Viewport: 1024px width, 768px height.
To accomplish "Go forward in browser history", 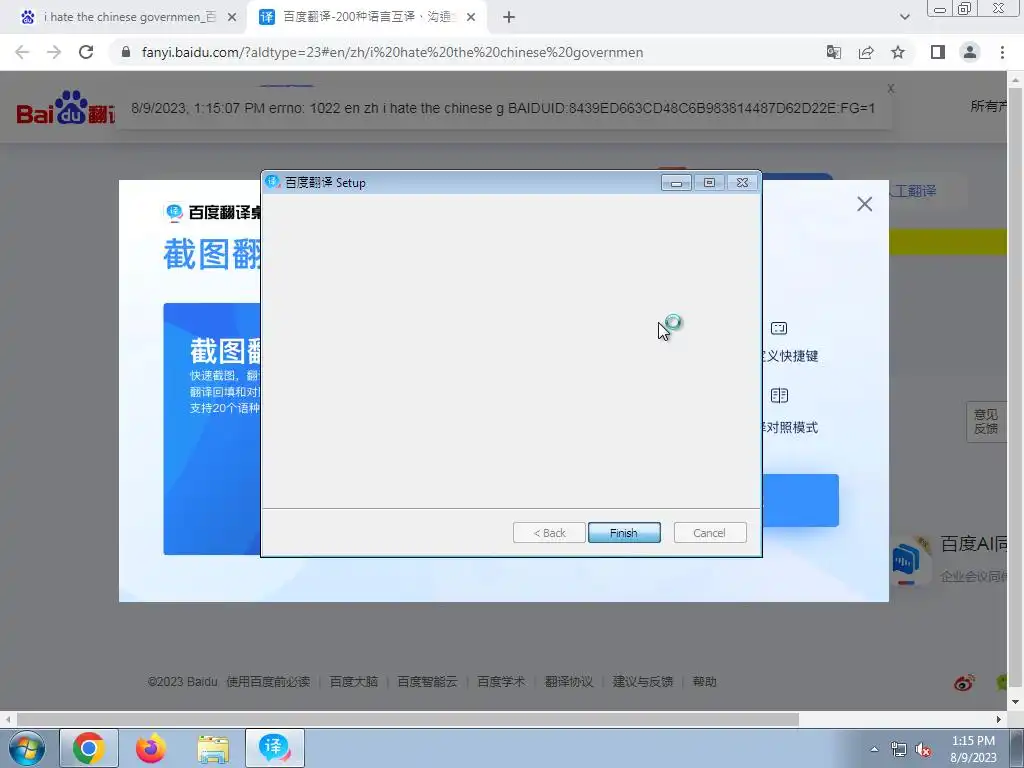I will point(54,52).
